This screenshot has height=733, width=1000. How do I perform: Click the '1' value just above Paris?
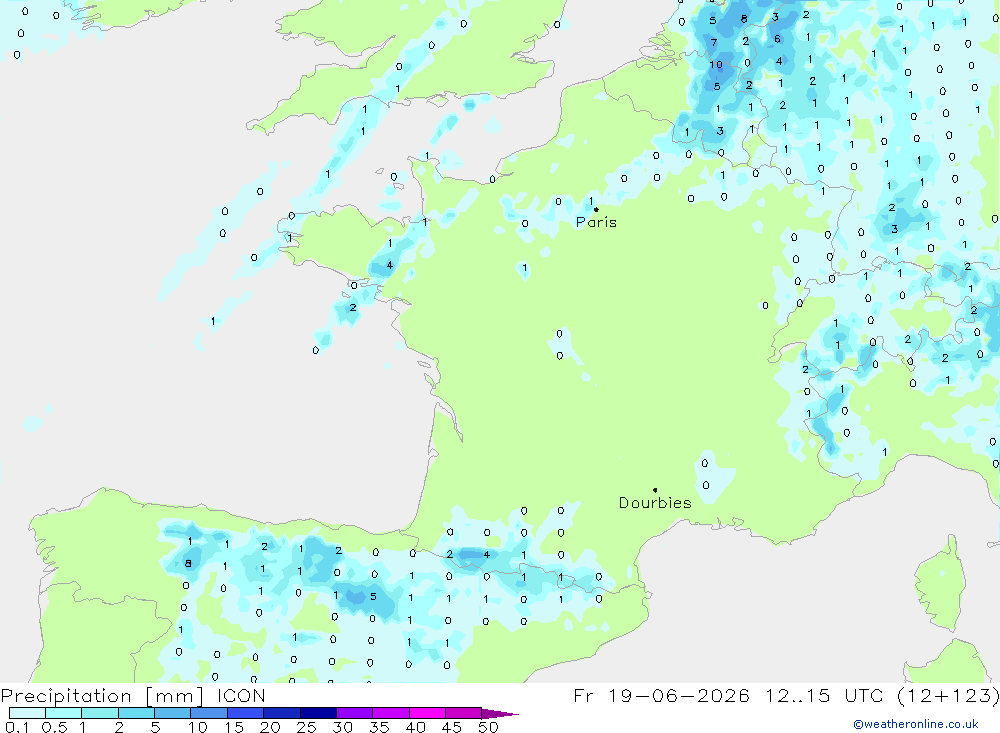click(591, 201)
